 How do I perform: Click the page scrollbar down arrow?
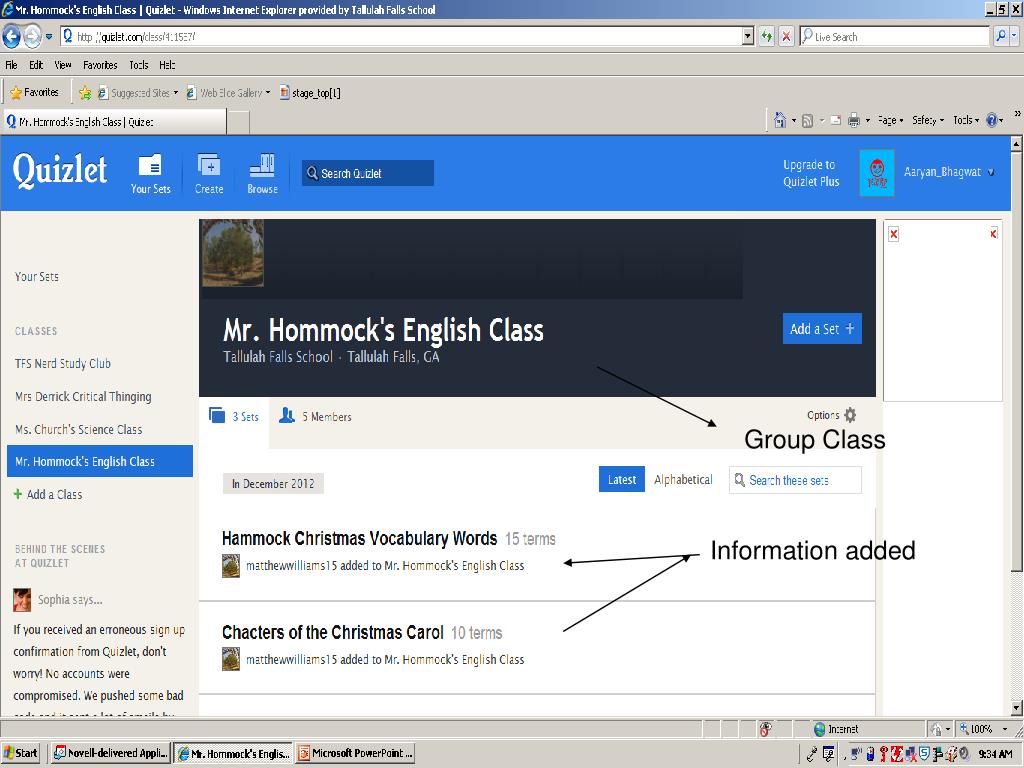tap(1016, 708)
